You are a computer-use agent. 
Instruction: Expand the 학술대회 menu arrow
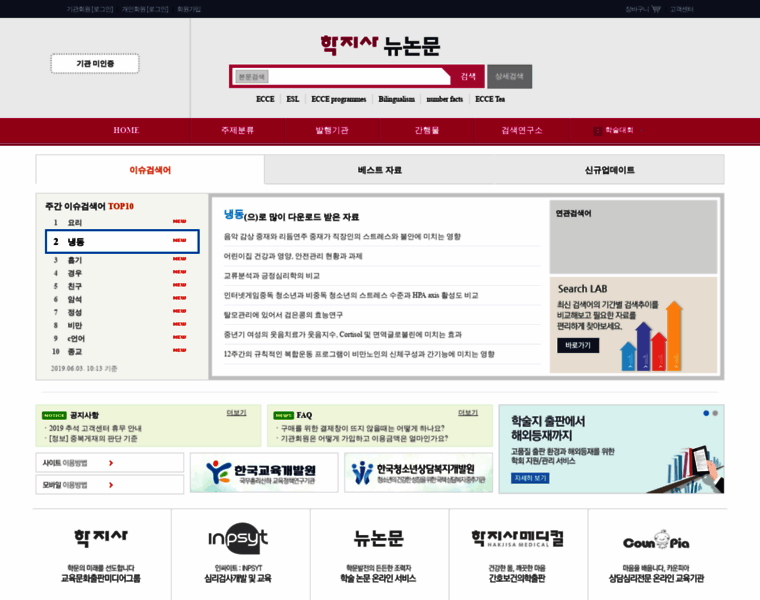click(x=642, y=130)
